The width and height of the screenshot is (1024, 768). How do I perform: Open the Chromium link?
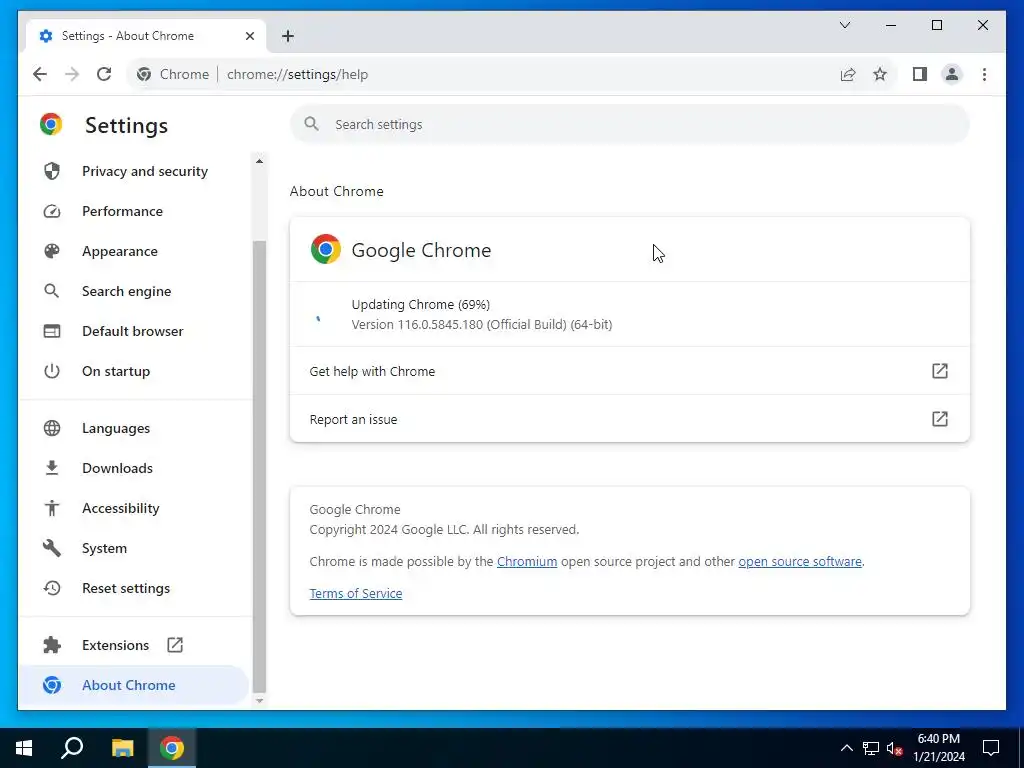coord(526,562)
